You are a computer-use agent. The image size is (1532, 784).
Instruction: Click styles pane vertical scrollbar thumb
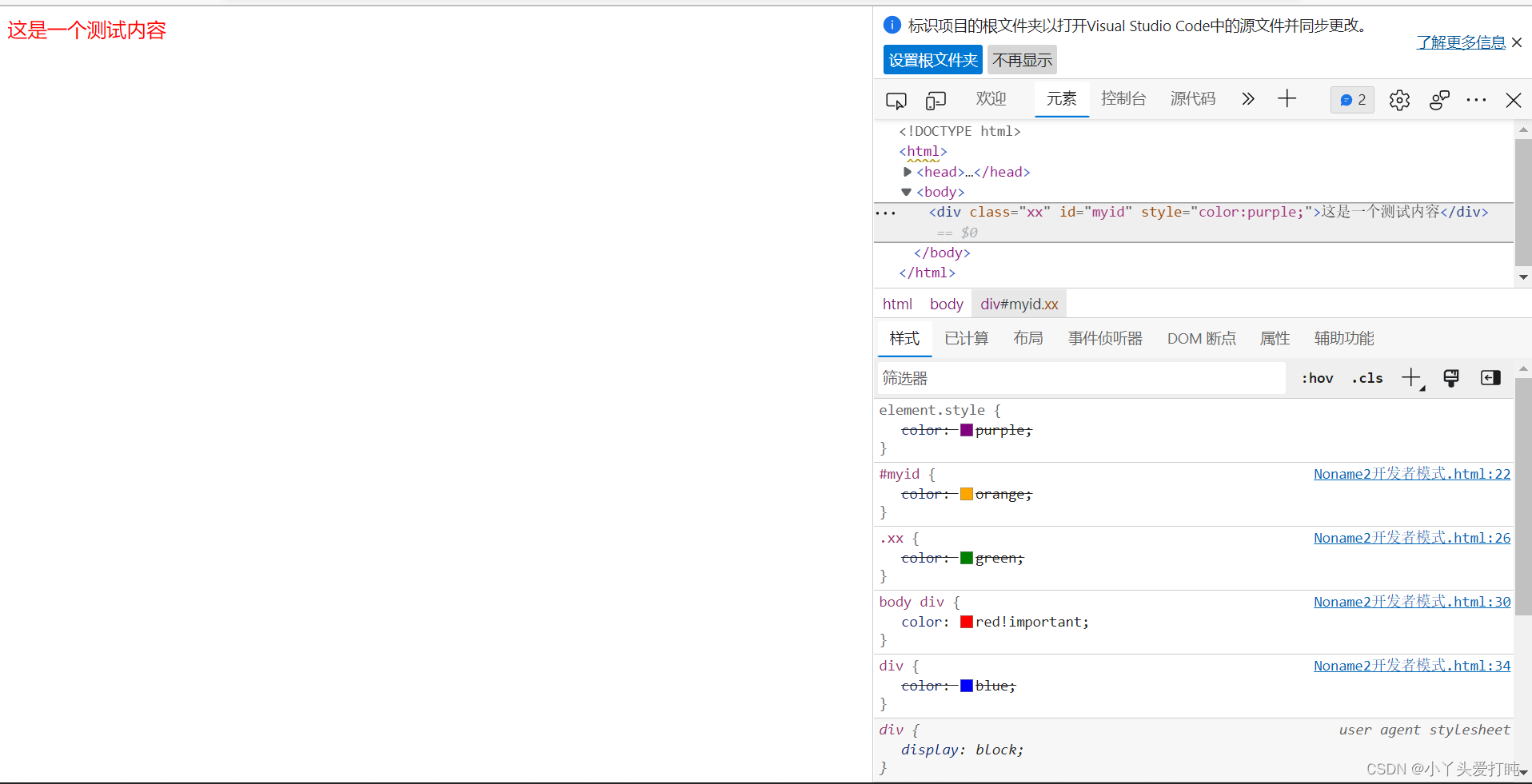coord(1523,495)
